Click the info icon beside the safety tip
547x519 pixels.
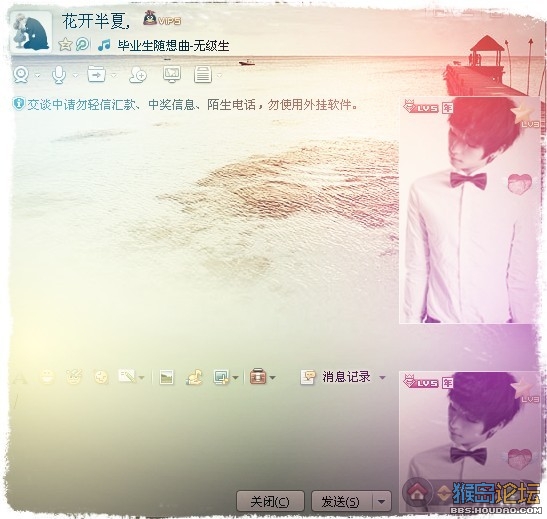click(x=19, y=104)
